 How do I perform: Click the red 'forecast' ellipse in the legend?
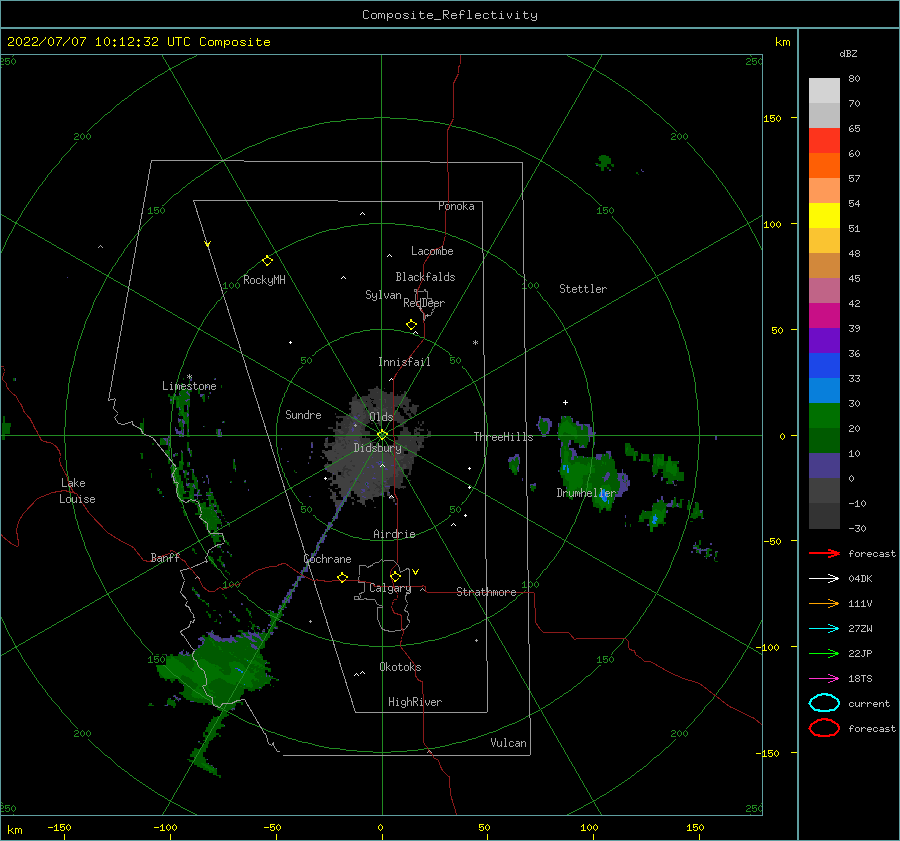click(x=824, y=728)
